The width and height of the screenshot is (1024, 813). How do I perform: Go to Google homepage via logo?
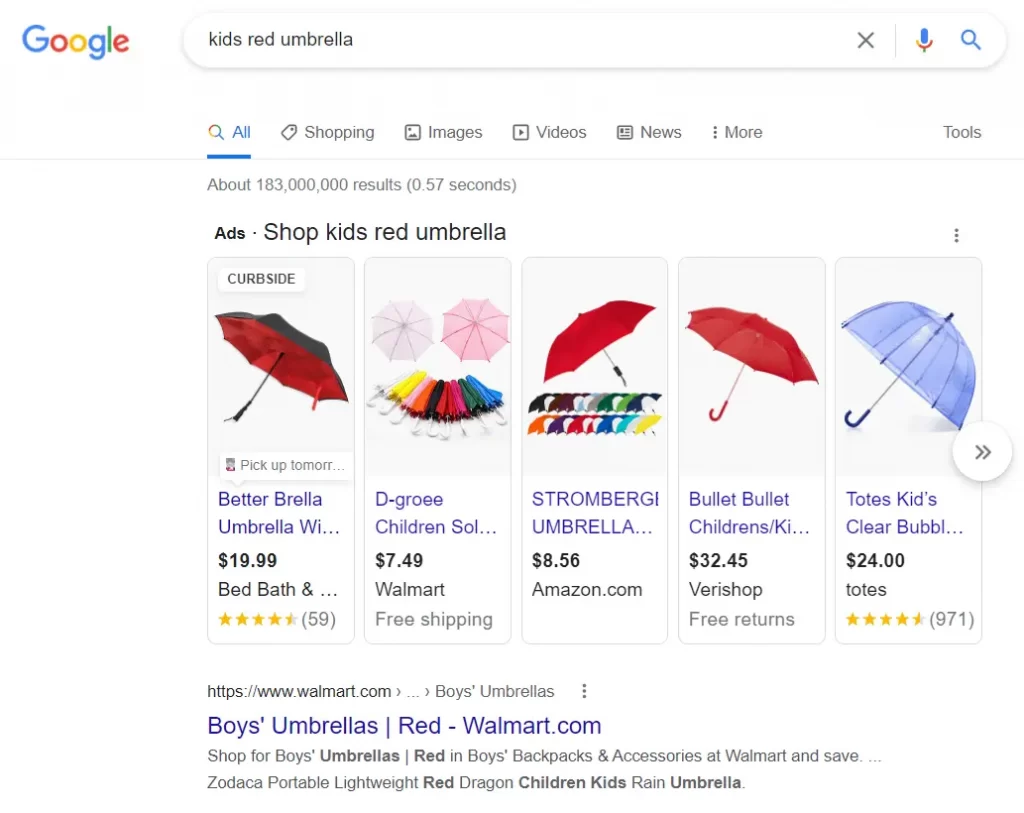(x=76, y=41)
